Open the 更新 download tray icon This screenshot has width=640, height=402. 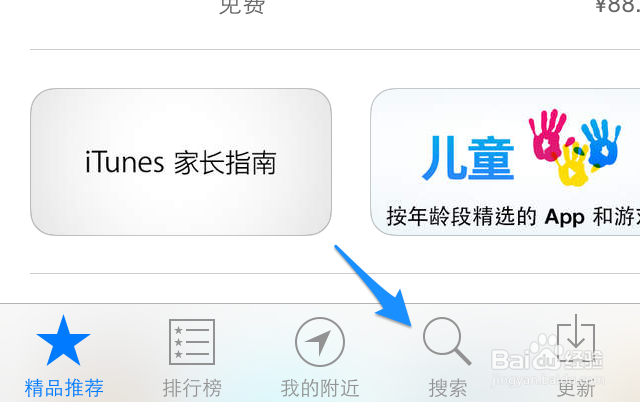click(x=576, y=338)
